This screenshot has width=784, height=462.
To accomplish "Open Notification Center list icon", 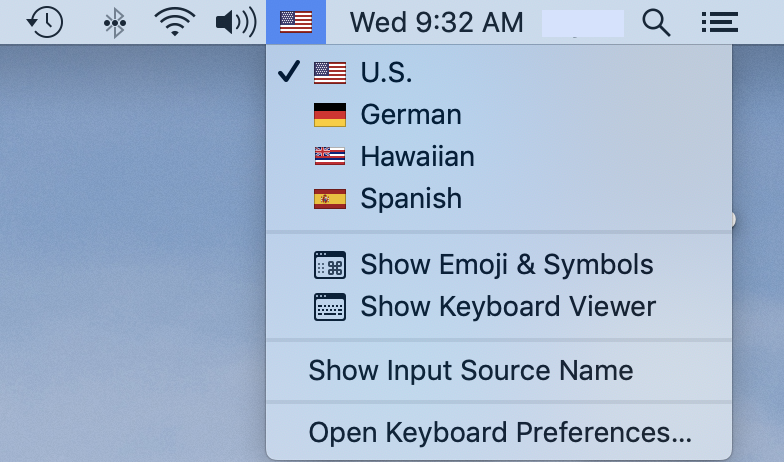I will coord(720,22).
